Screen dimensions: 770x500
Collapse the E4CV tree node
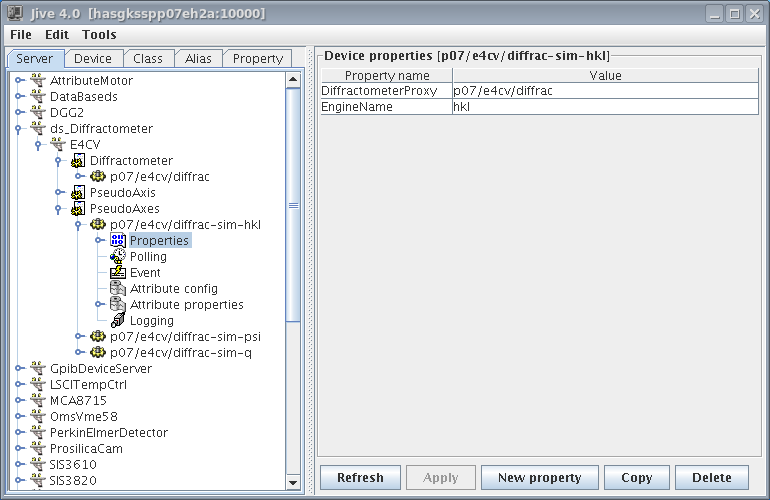(38, 145)
